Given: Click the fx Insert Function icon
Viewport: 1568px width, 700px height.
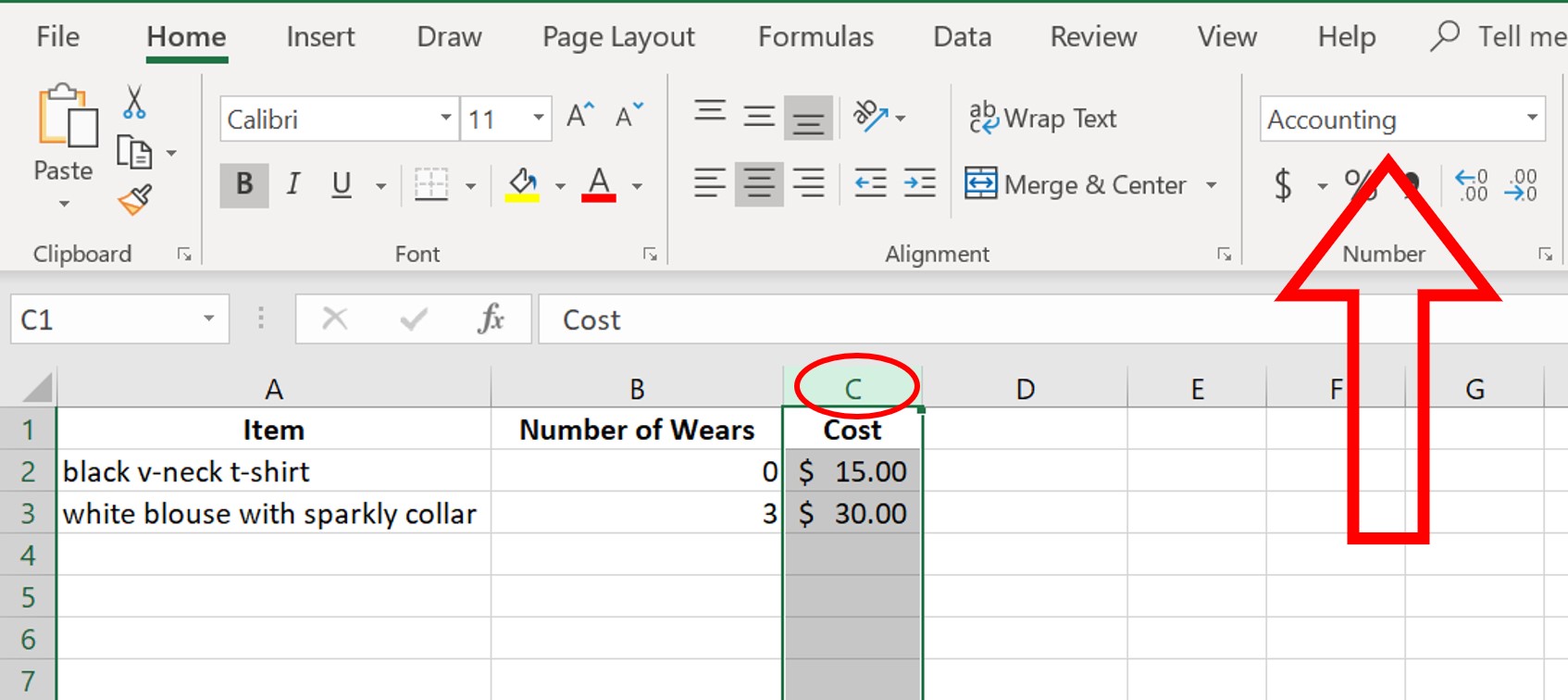Looking at the screenshot, I should click(x=491, y=319).
